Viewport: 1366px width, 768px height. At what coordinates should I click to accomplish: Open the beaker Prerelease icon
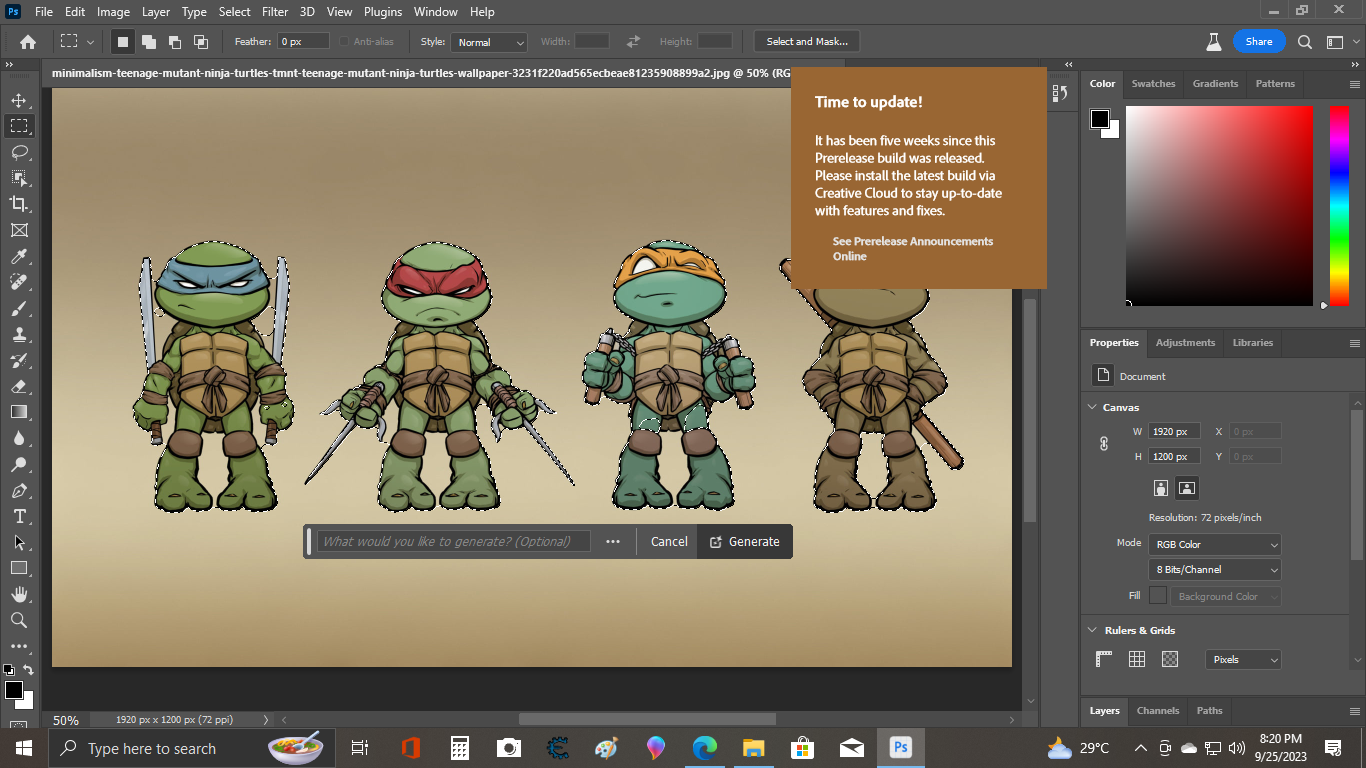click(x=1214, y=42)
